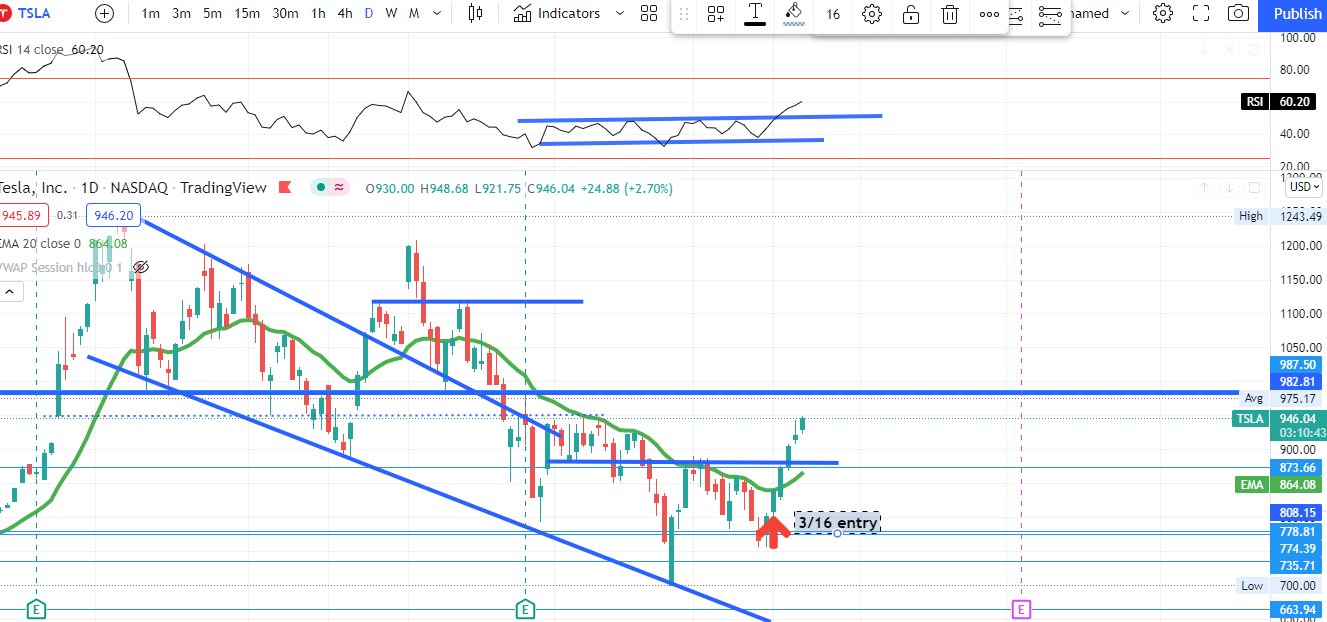Viewport: 1327px width, 622px height.
Task: Click the middle green earnings E marker
Action: (x=525, y=608)
